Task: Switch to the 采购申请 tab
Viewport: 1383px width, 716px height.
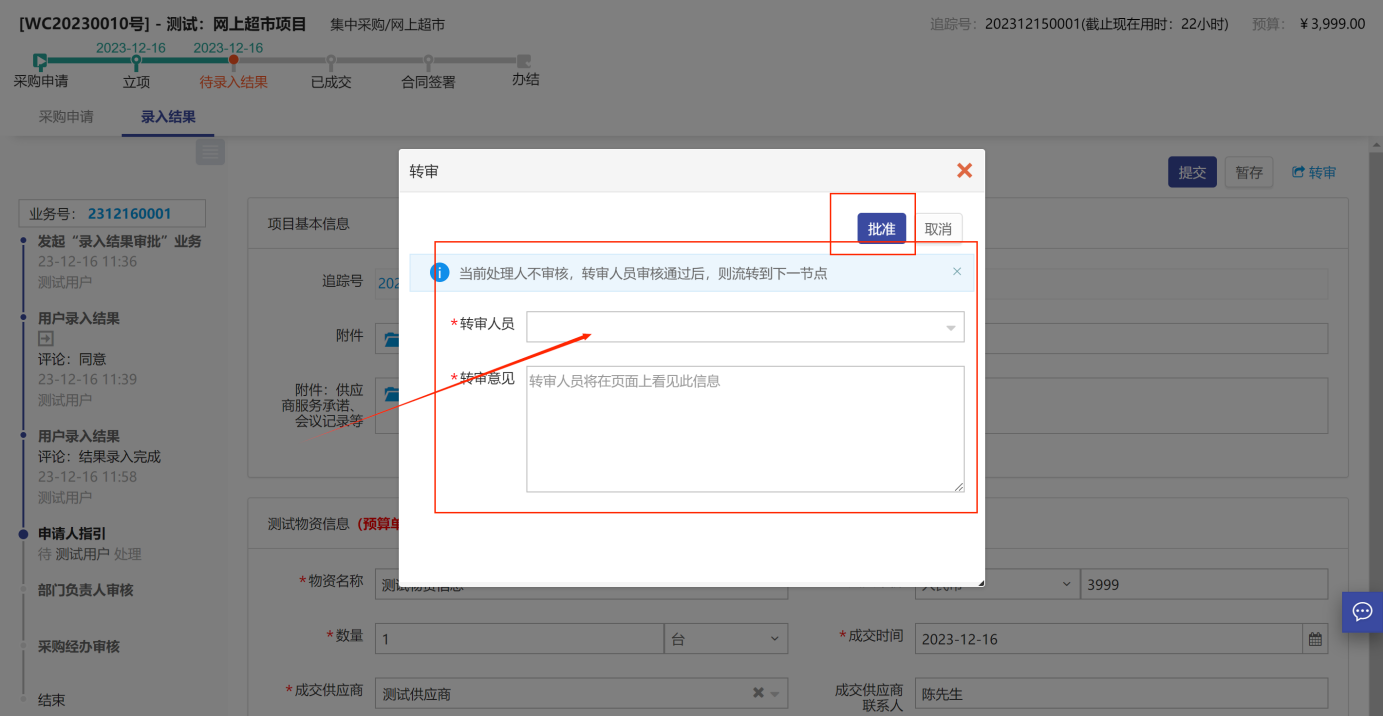Action: tap(66, 117)
